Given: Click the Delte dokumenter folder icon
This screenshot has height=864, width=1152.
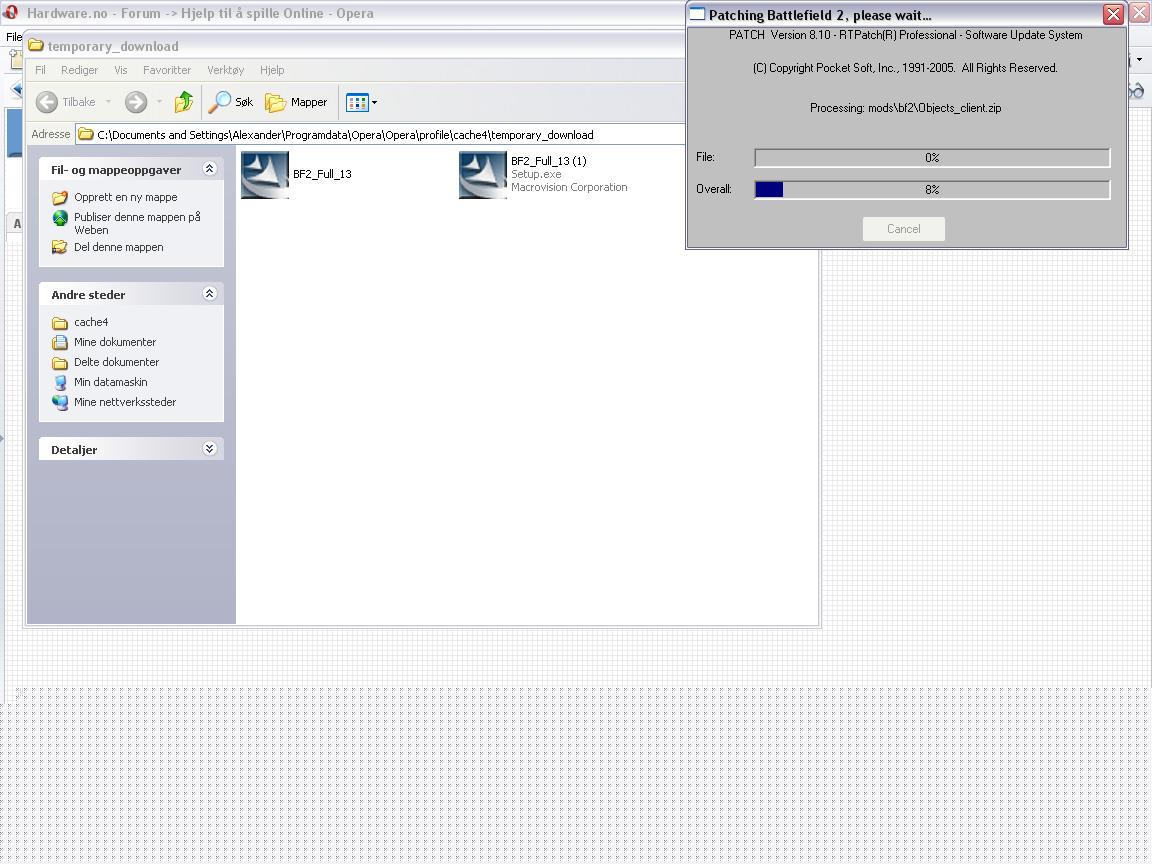Looking at the screenshot, I should tap(60, 363).
